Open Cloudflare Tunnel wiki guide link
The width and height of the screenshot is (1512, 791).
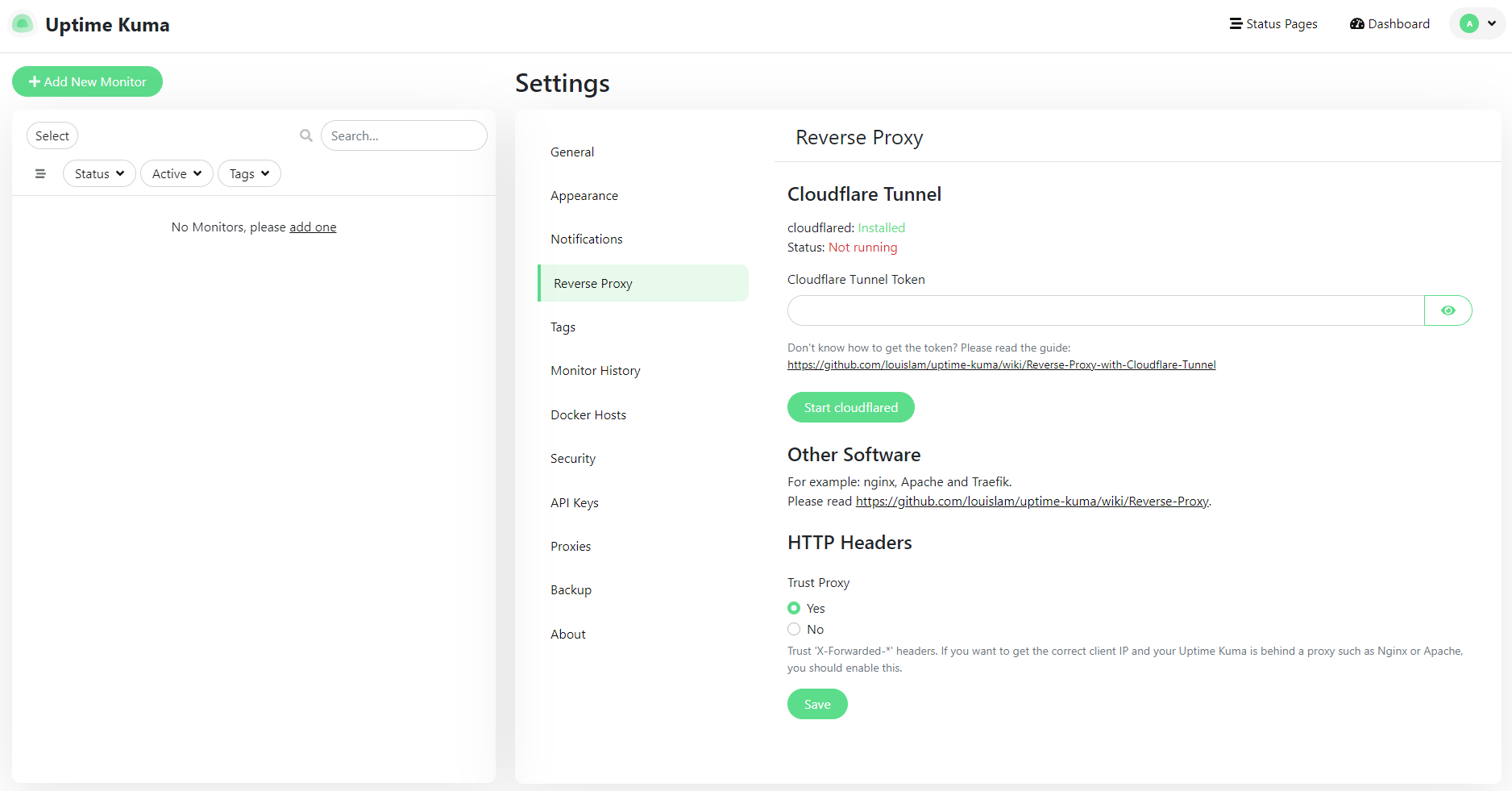click(1001, 364)
